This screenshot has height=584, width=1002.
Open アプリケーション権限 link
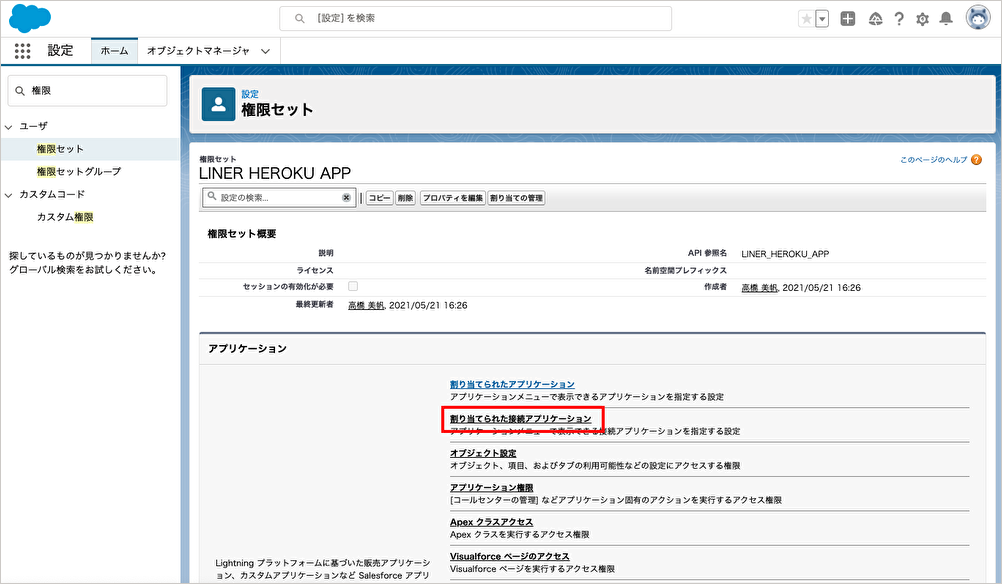tap(491, 488)
